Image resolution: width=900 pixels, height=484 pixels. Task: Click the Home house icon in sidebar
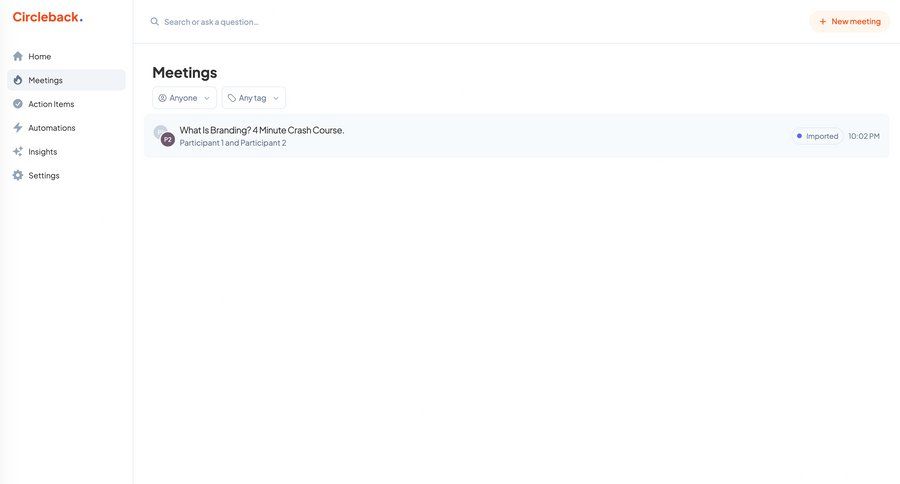(x=18, y=56)
